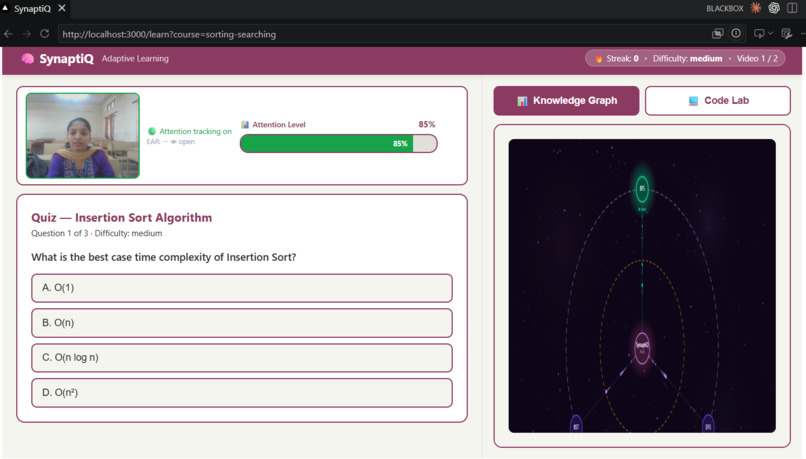Open the orange starburst extension icon
The width and height of the screenshot is (806, 459).
click(756, 8)
